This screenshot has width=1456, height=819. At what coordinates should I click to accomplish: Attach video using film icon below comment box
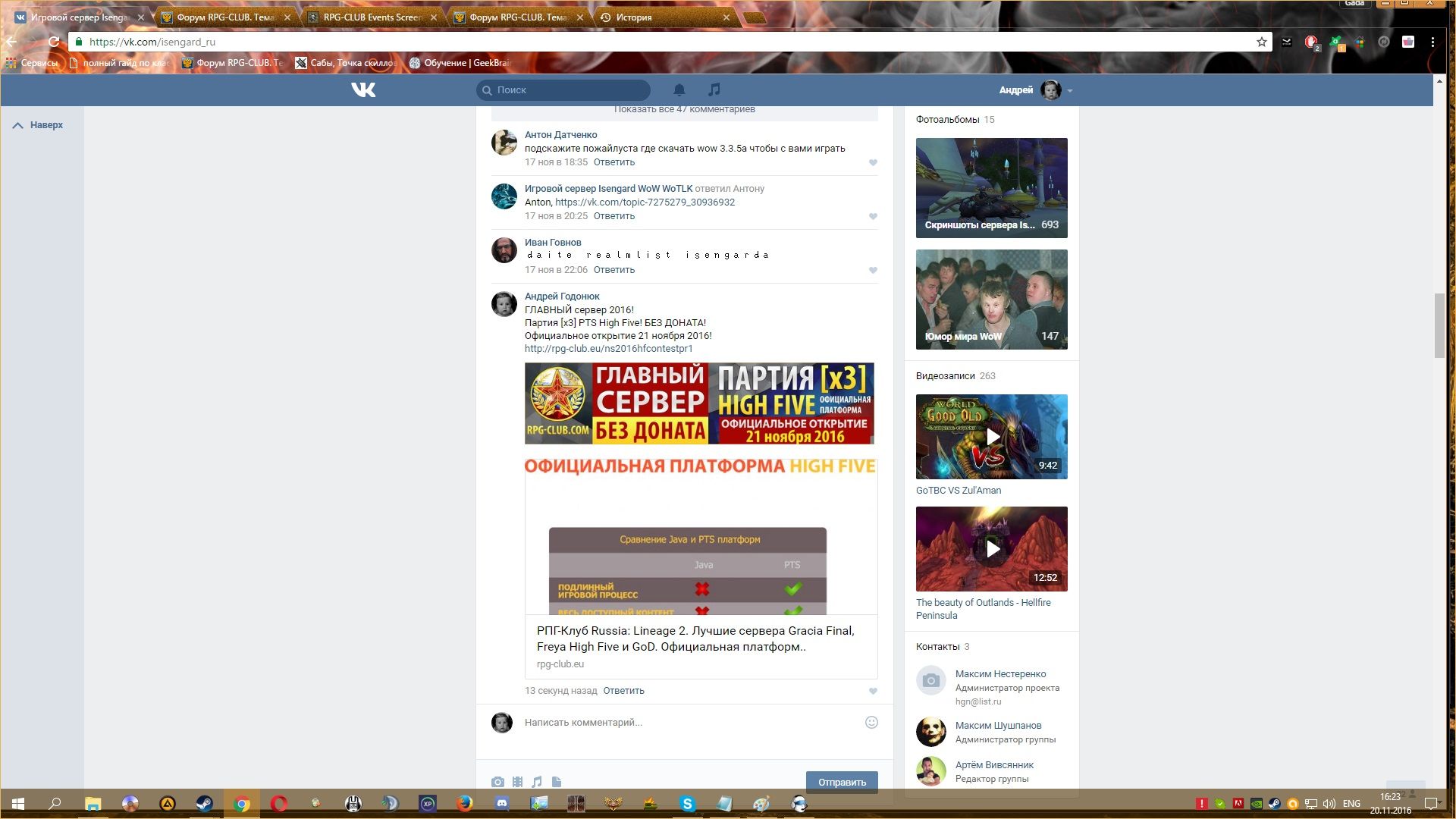coord(517,782)
